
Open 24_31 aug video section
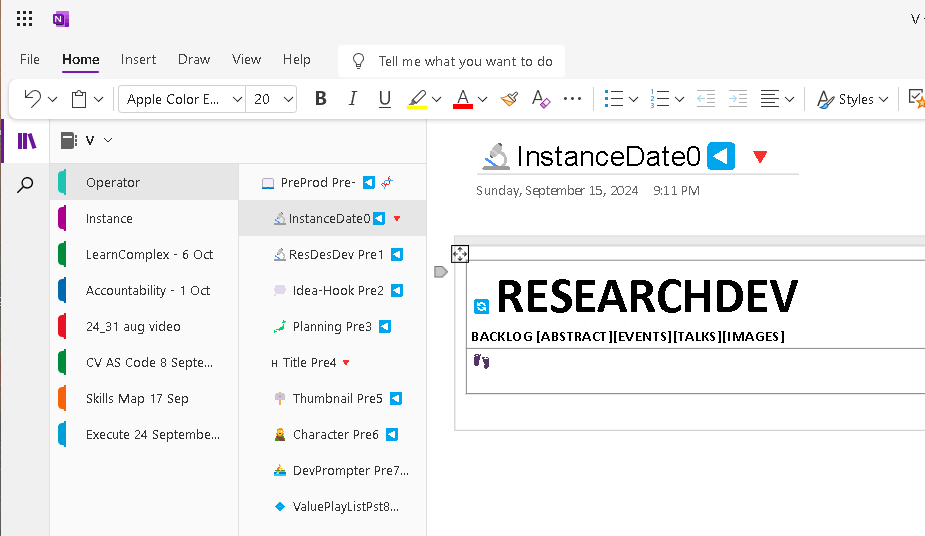[145, 326]
